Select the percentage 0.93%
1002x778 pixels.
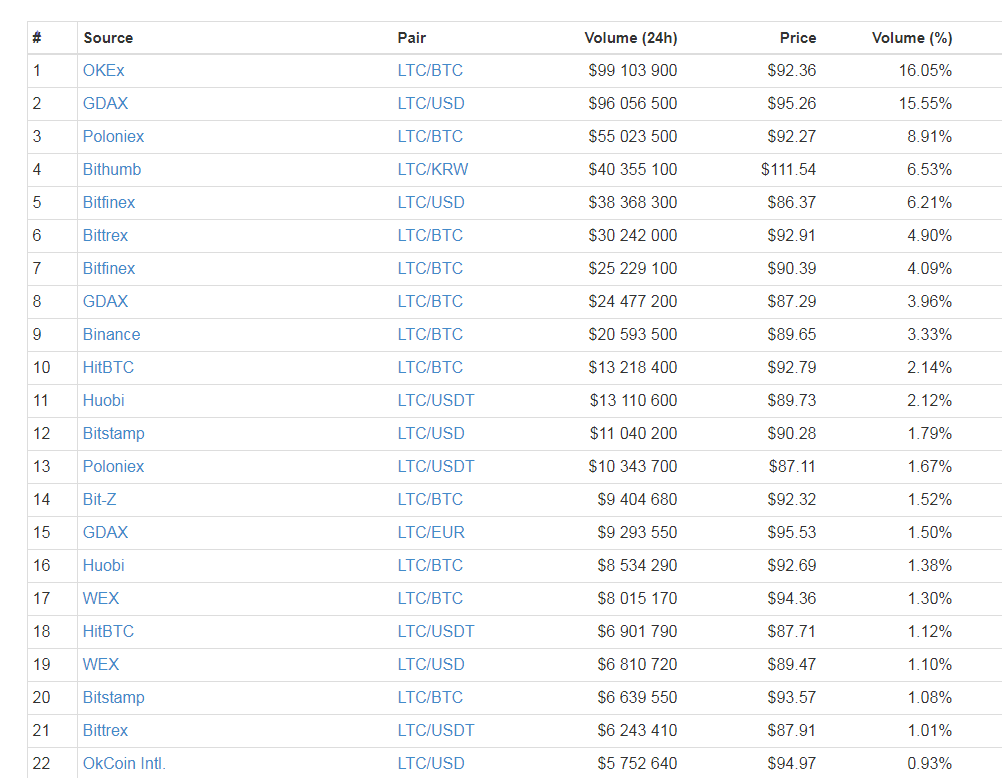point(930,763)
